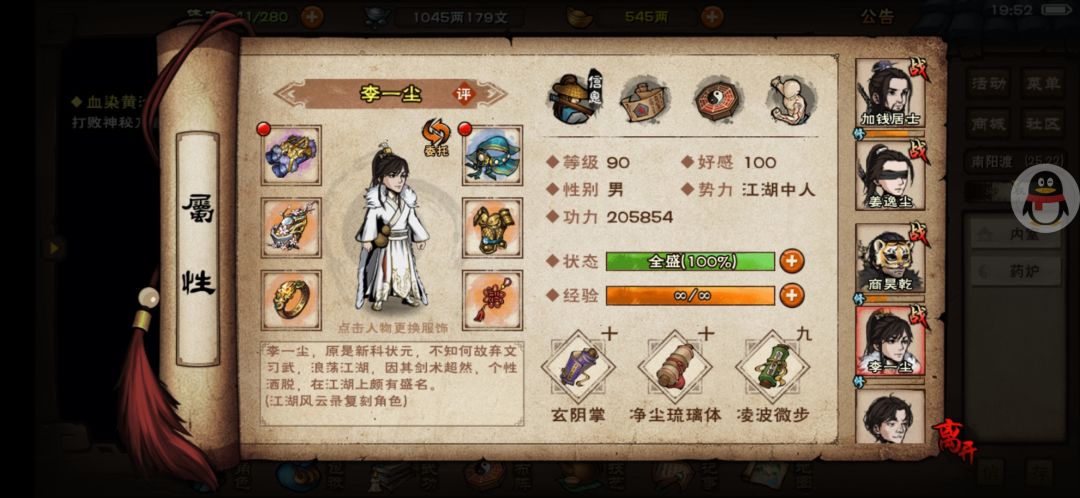Click the 评 review badge beside name
The width and height of the screenshot is (1080, 498).
coord(464,94)
